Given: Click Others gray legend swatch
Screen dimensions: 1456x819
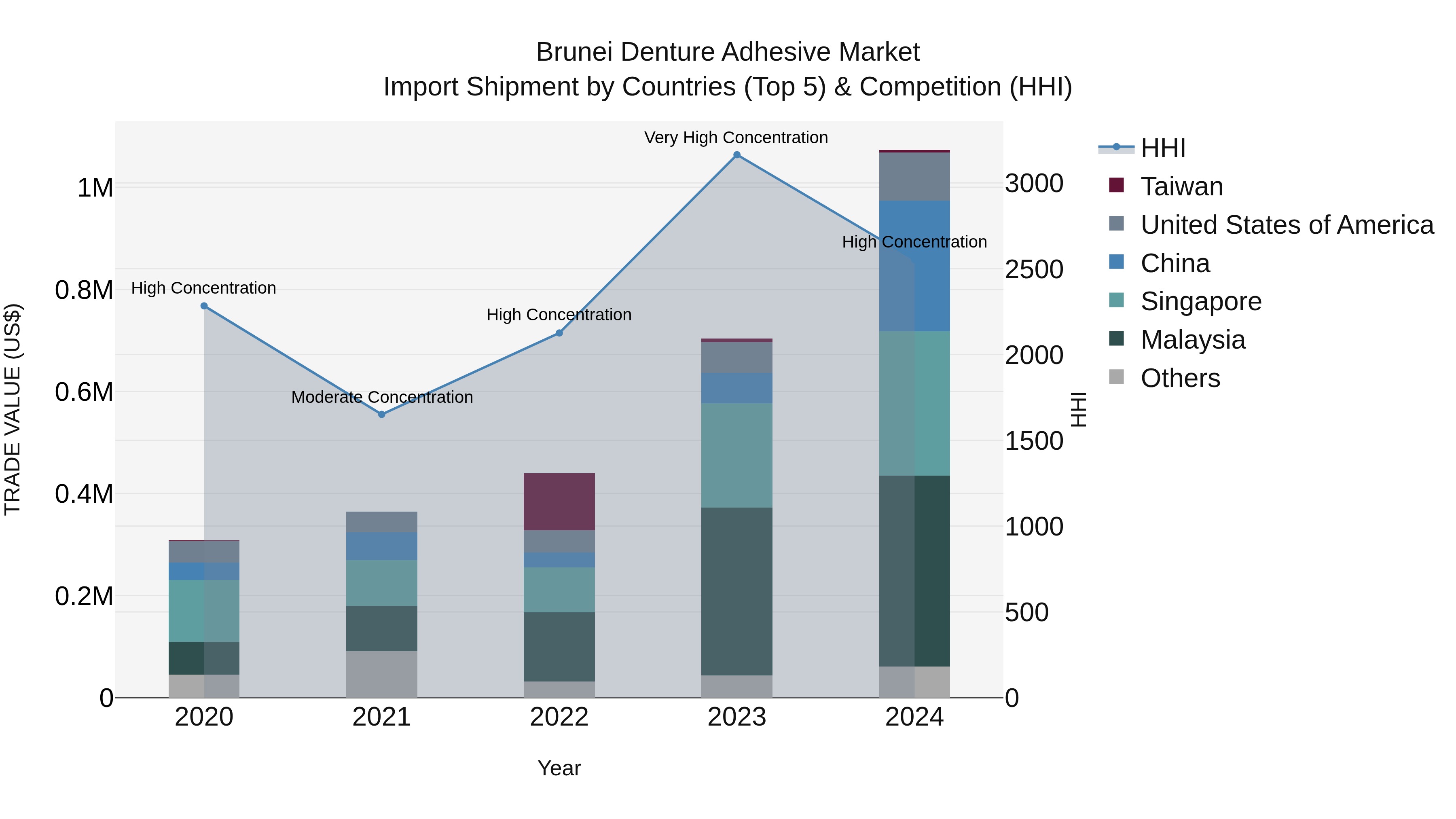Looking at the screenshot, I should (1116, 377).
